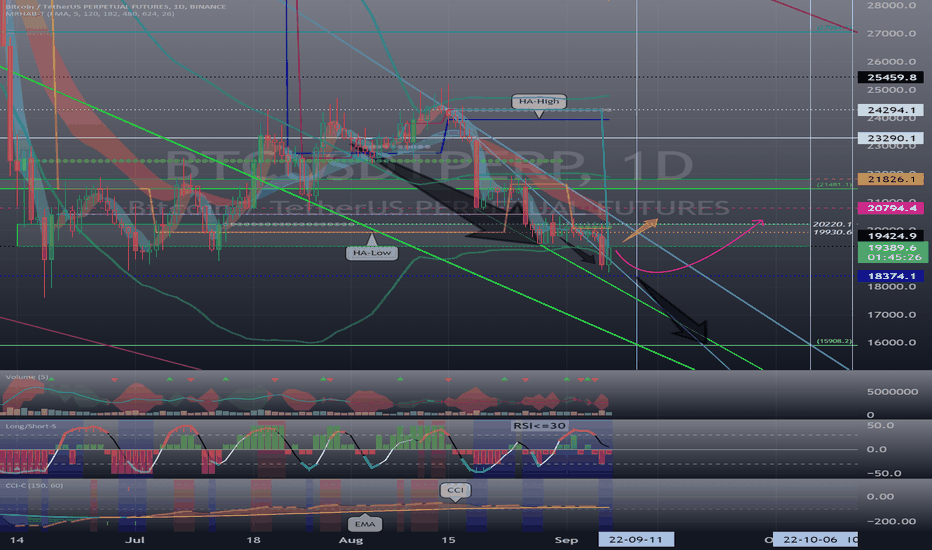Click the 19930.6 level annotation
The image size is (932, 550).
(833, 232)
